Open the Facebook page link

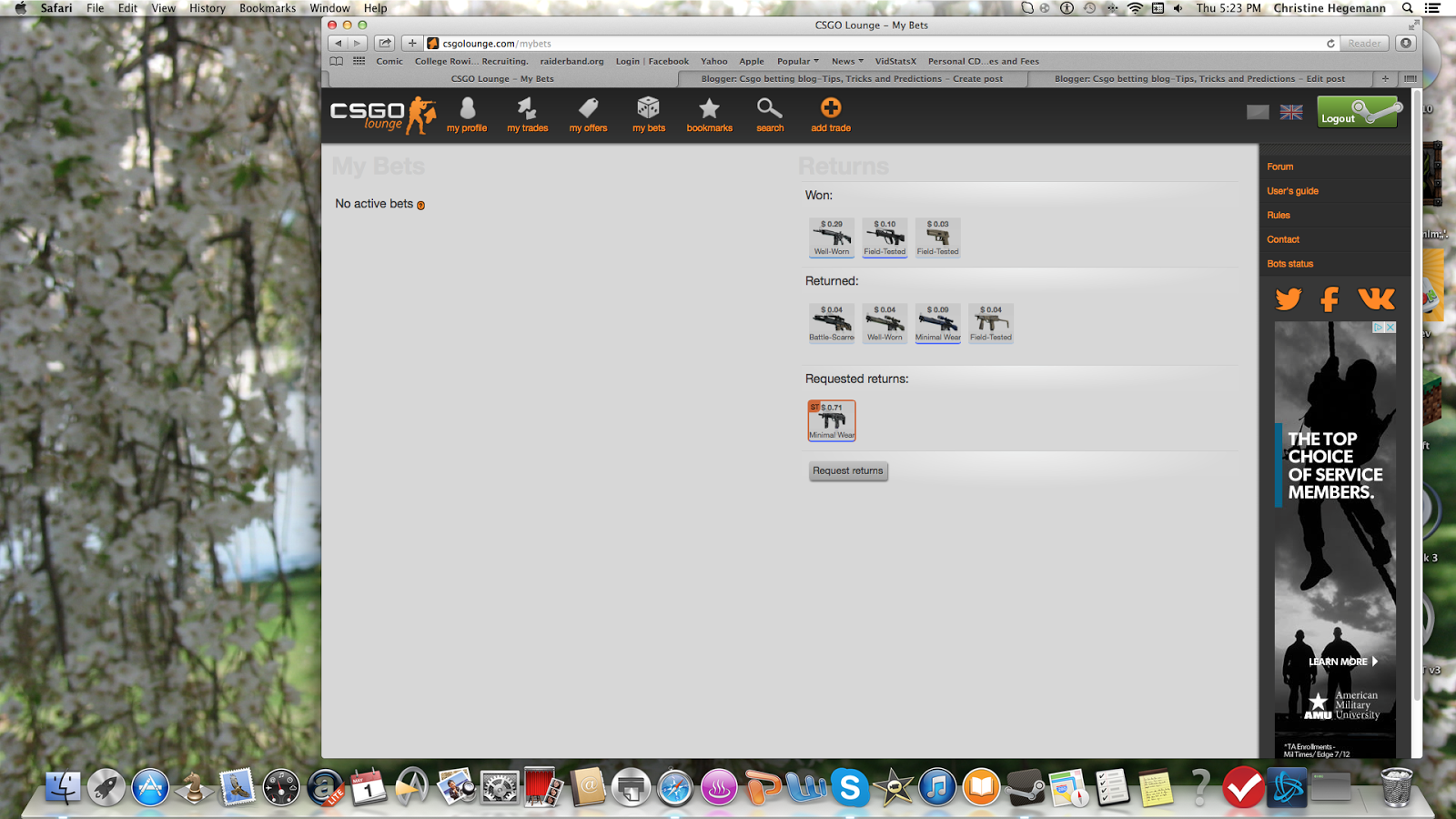(1330, 298)
